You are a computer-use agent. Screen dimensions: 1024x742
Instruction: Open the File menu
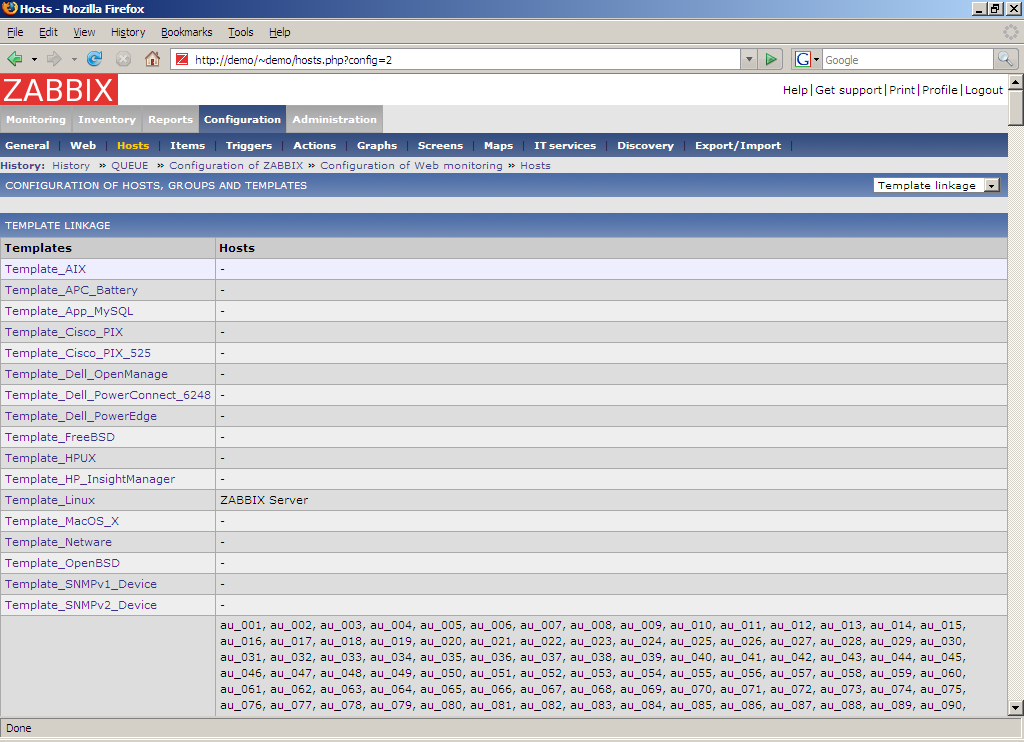tap(15, 32)
